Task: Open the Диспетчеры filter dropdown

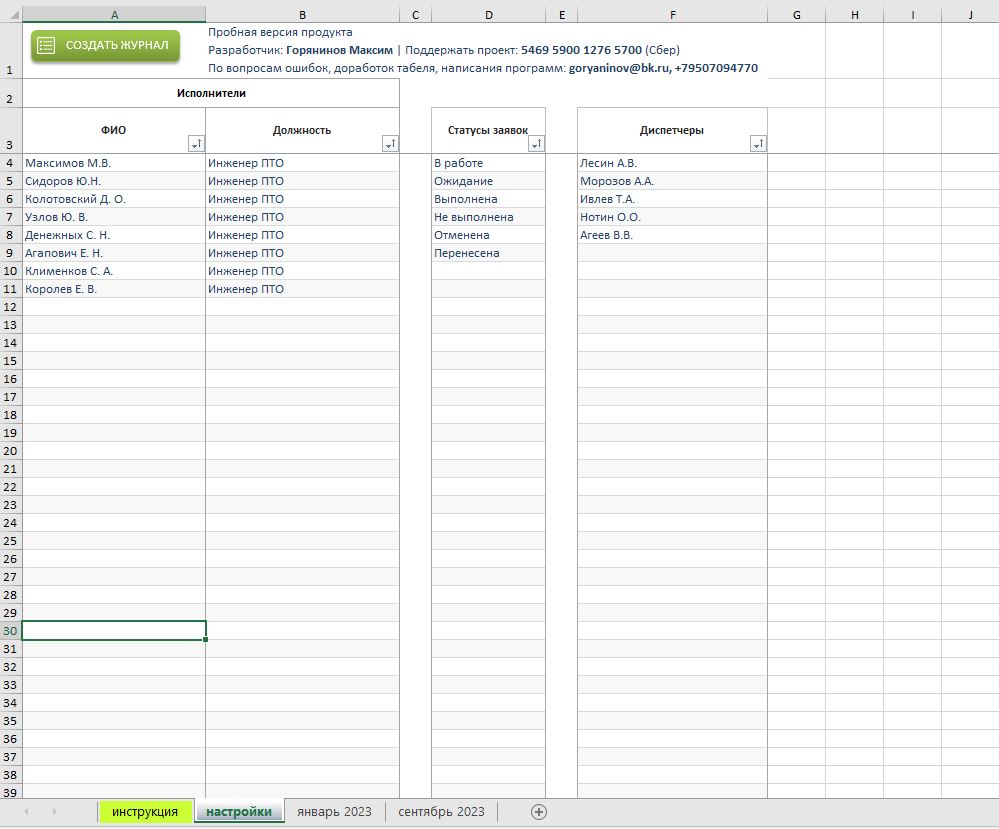Action: (758, 144)
